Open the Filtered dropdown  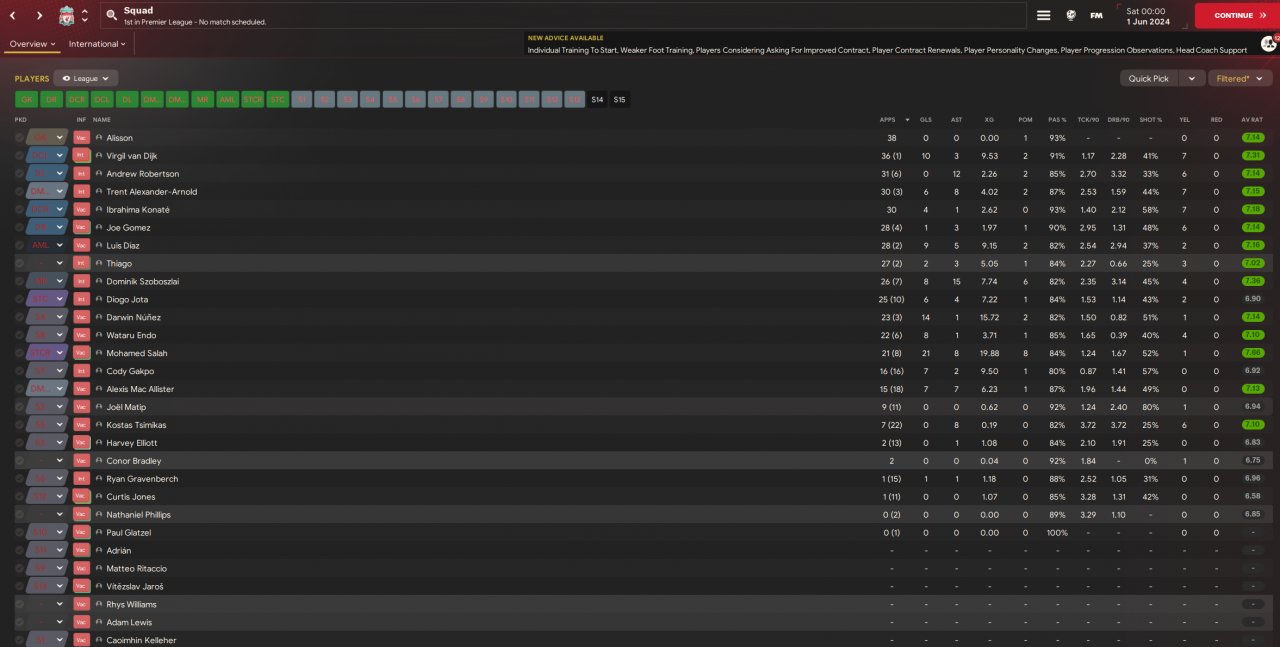click(1240, 78)
